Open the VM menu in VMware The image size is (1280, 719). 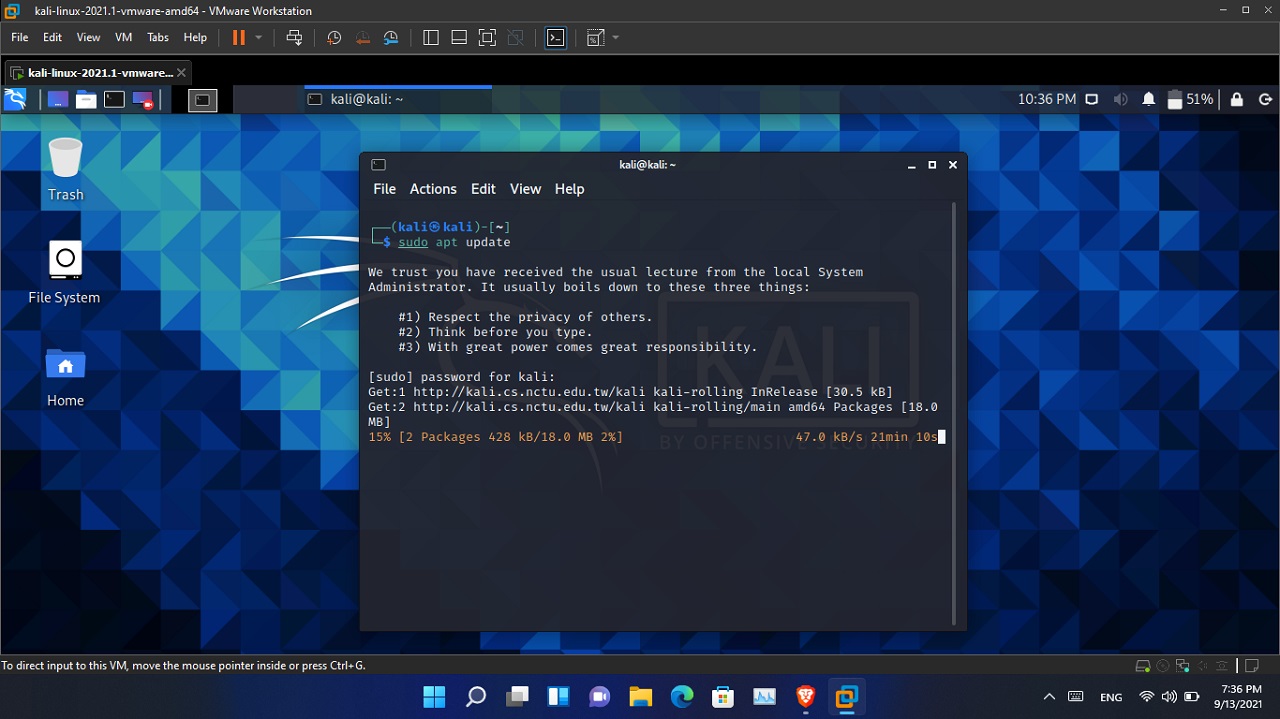(x=123, y=37)
